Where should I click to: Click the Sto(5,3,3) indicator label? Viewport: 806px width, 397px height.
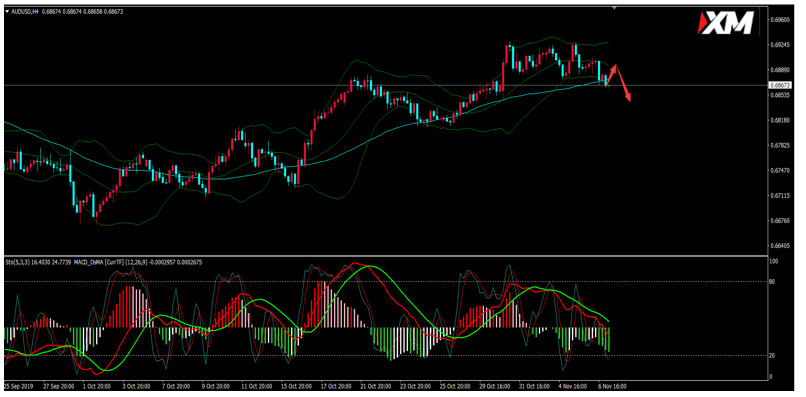click(17, 262)
